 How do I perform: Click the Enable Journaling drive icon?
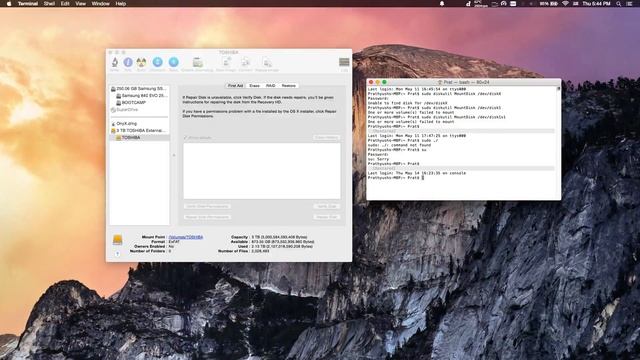198,62
